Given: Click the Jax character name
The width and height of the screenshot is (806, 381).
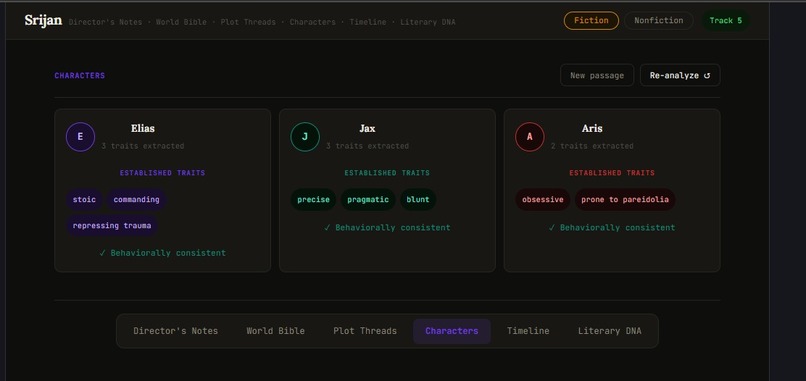Looking at the screenshot, I should pyautogui.click(x=367, y=129).
